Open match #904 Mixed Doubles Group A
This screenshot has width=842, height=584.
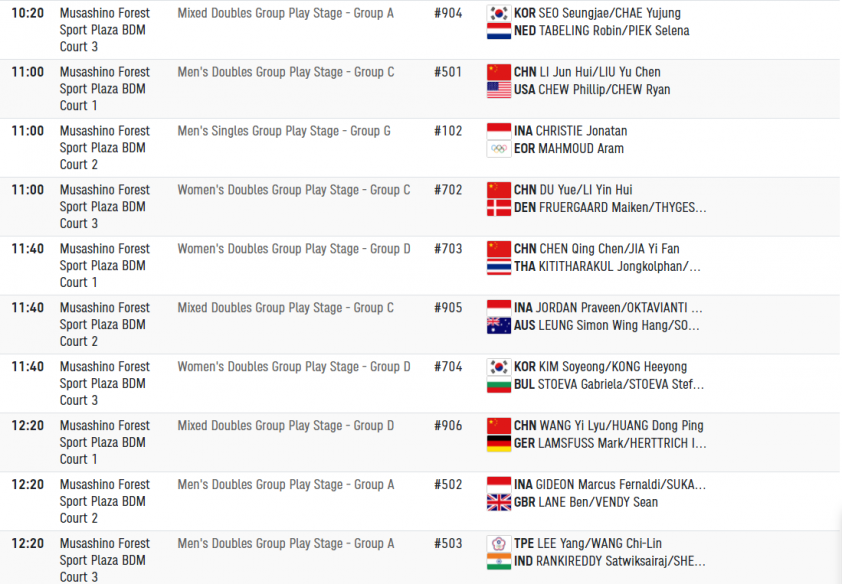click(448, 13)
